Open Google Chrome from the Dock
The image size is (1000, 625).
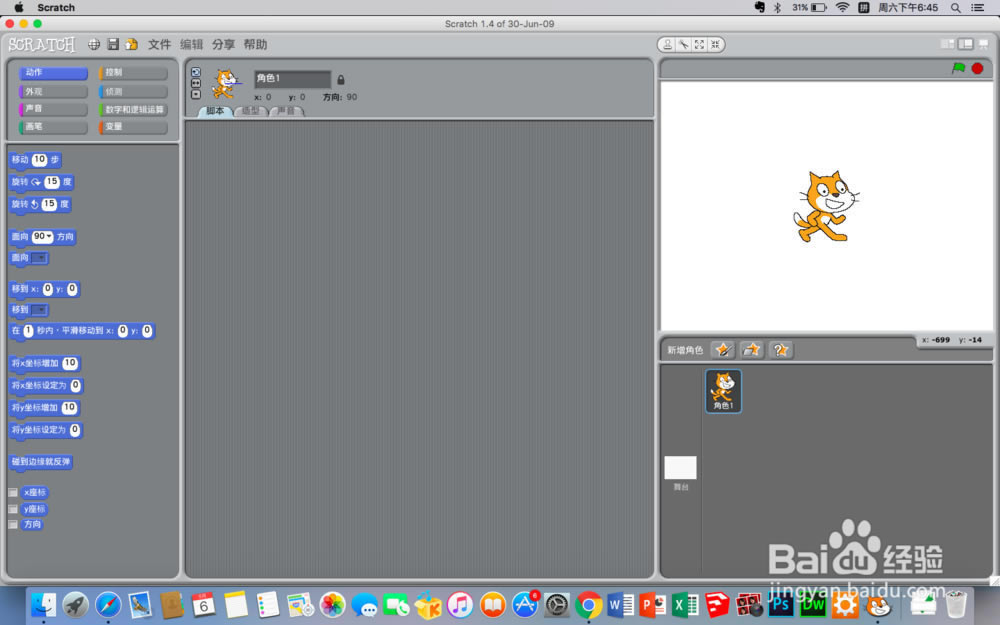pos(589,605)
